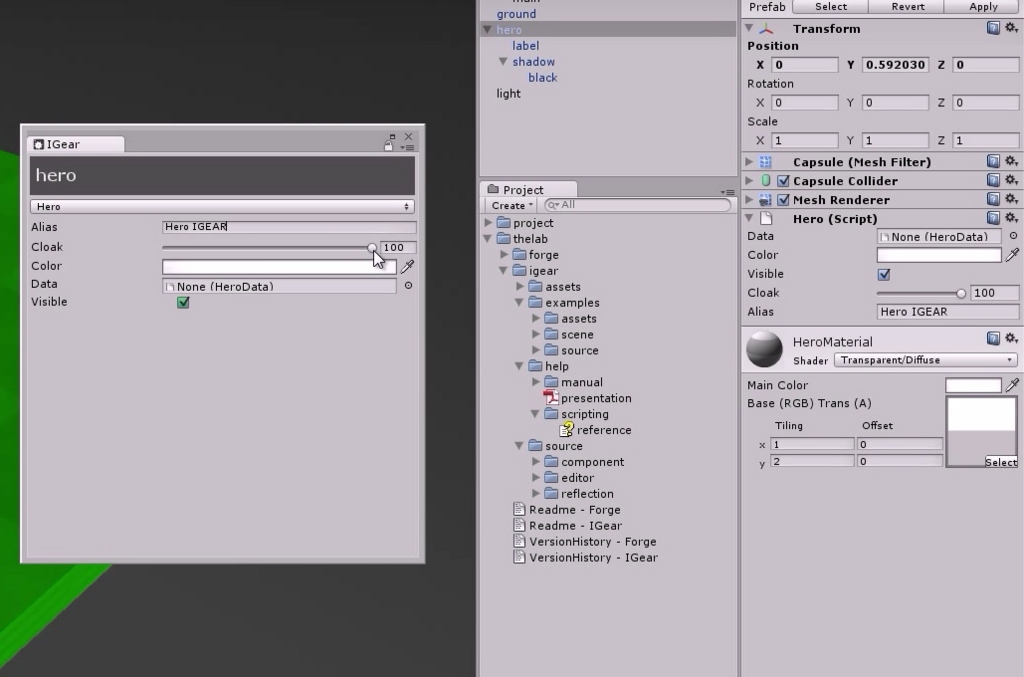Screen dimensions: 1024x677
Task: Click the texture Select button
Action: click(x=1000, y=462)
